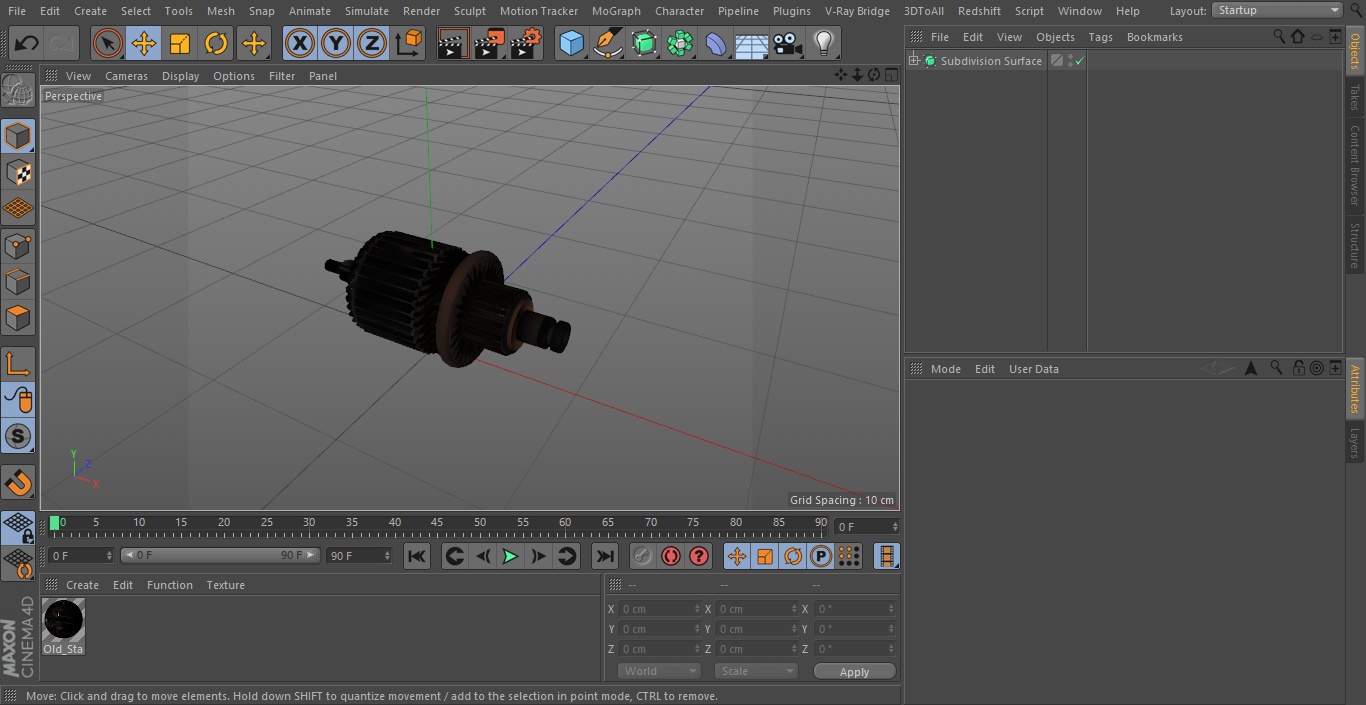Image resolution: width=1366 pixels, height=705 pixels.
Task: Select the Live Selection tool
Action: pyautogui.click(x=108, y=43)
